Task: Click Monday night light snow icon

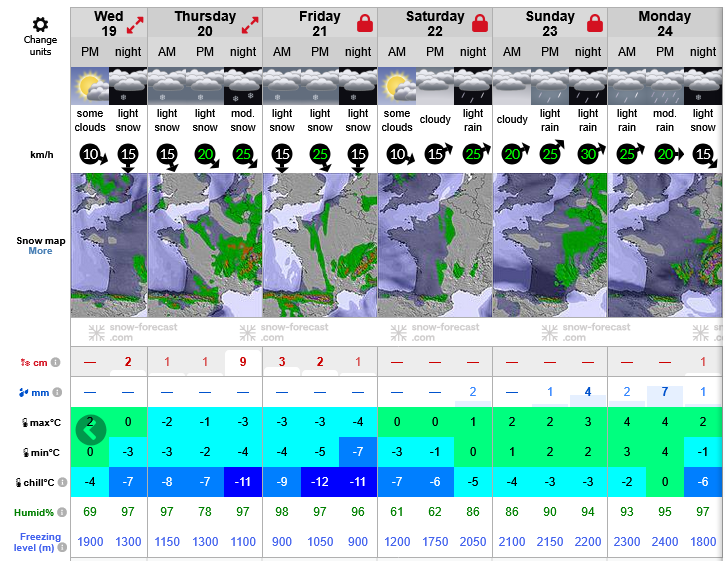Action: point(703,86)
